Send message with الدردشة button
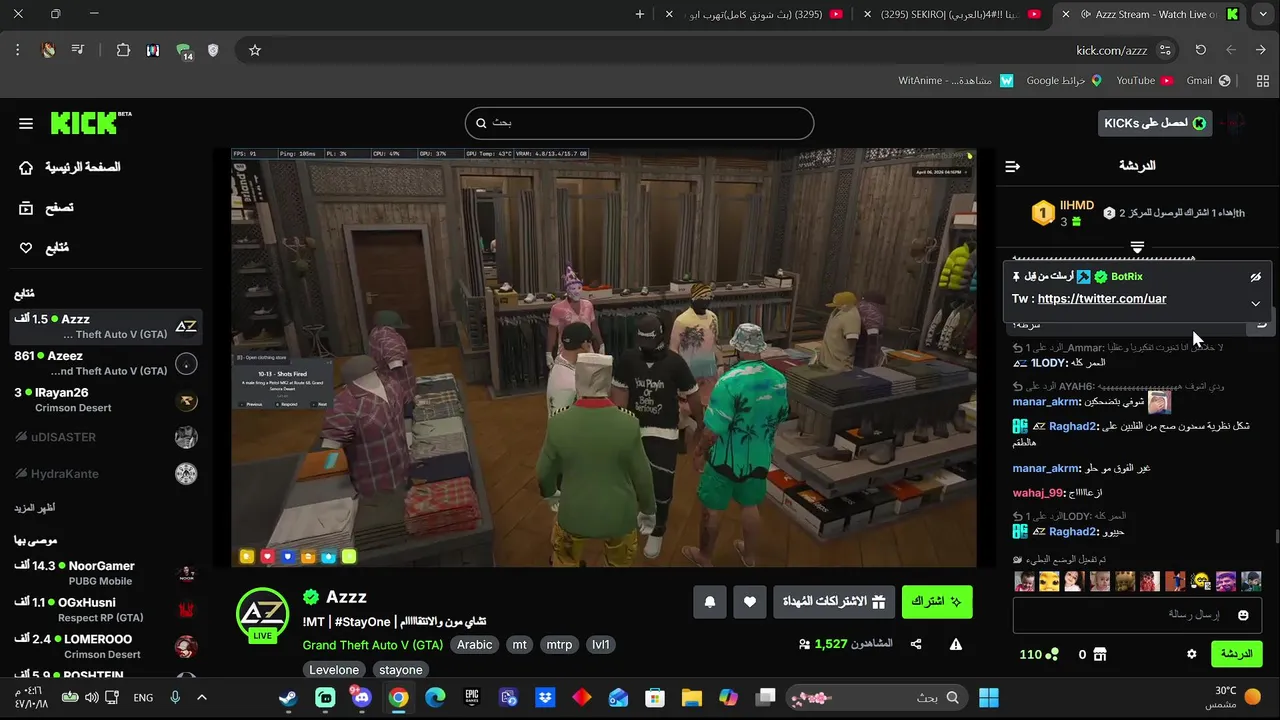The height and width of the screenshot is (720, 1280). pyautogui.click(x=1236, y=654)
